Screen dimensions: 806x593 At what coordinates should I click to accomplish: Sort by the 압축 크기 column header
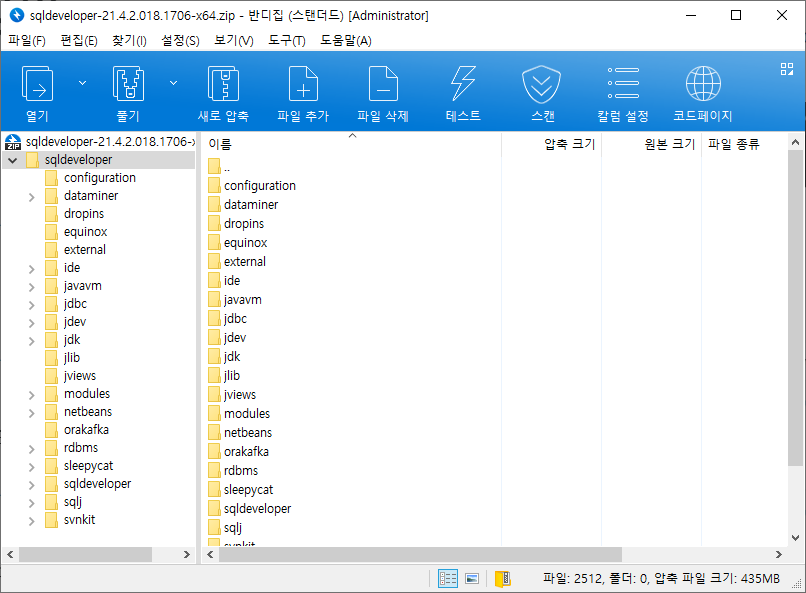[552, 144]
